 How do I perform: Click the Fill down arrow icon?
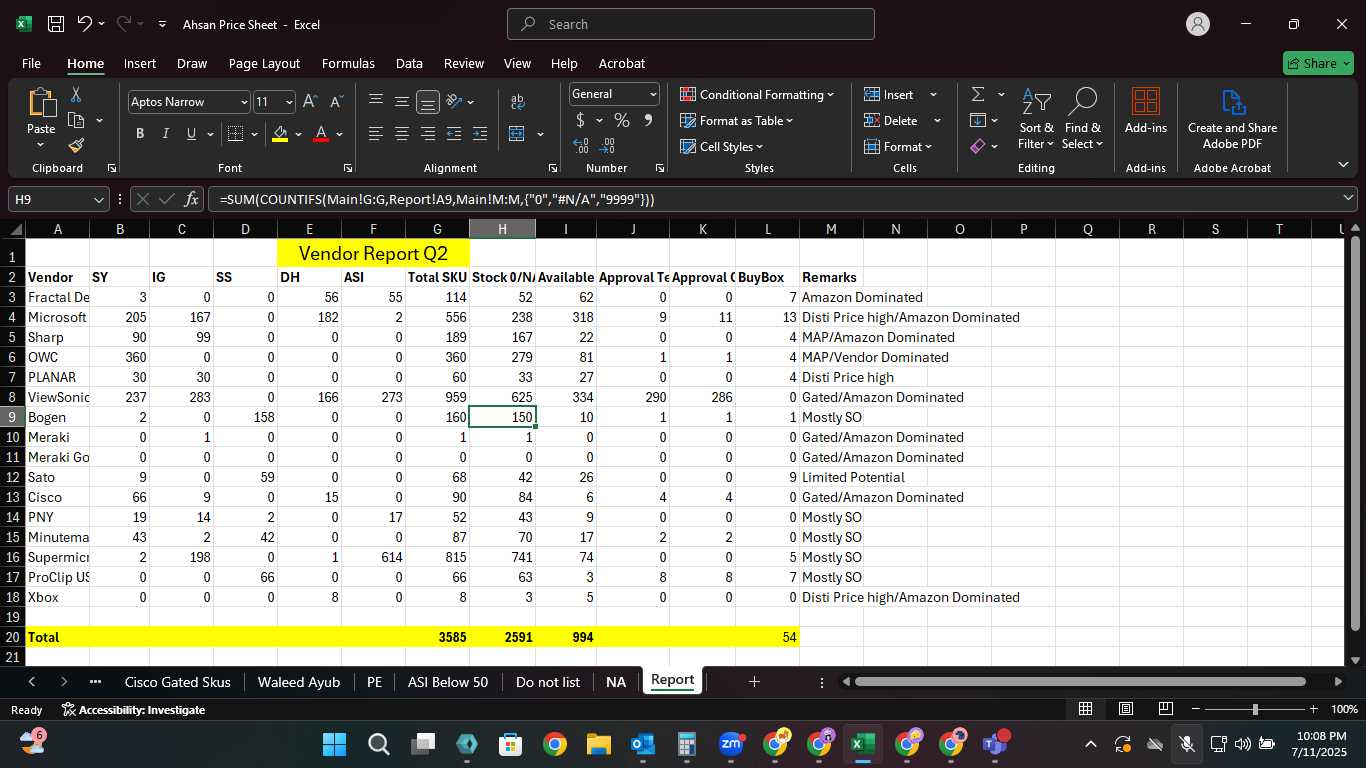pos(977,120)
